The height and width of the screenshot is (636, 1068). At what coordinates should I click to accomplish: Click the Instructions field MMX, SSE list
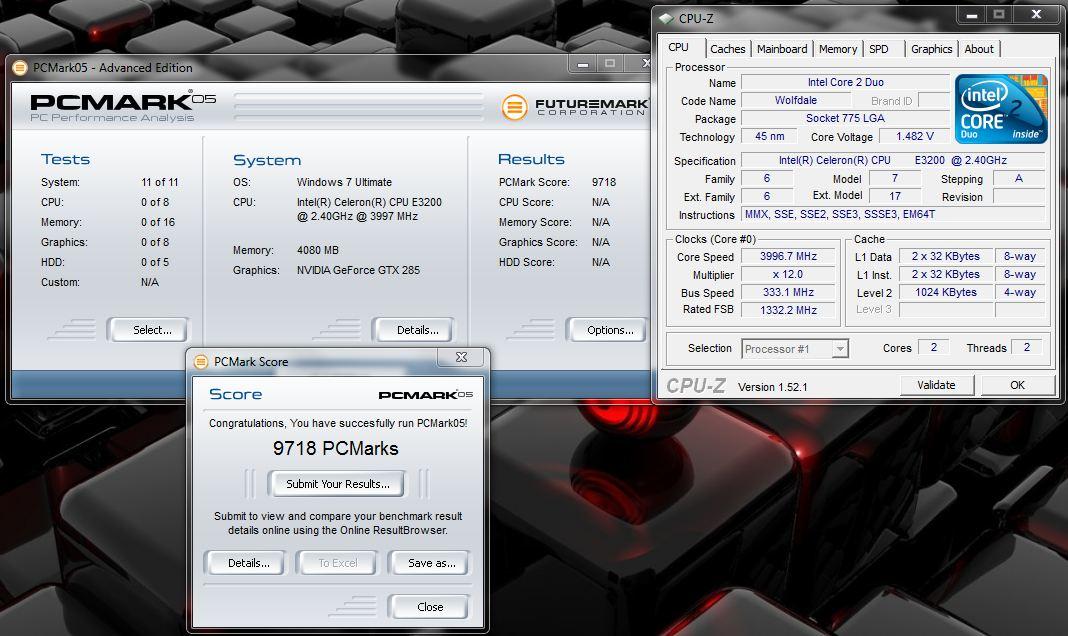pos(892,214)
